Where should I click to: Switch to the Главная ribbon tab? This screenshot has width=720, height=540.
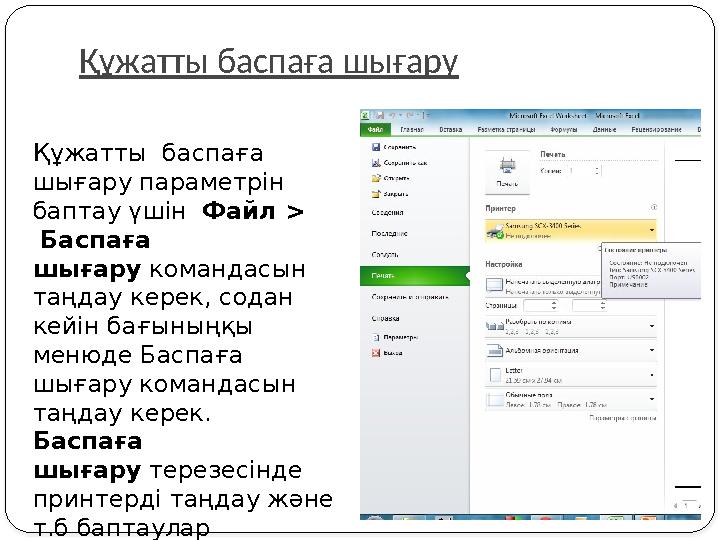(411, 130)
